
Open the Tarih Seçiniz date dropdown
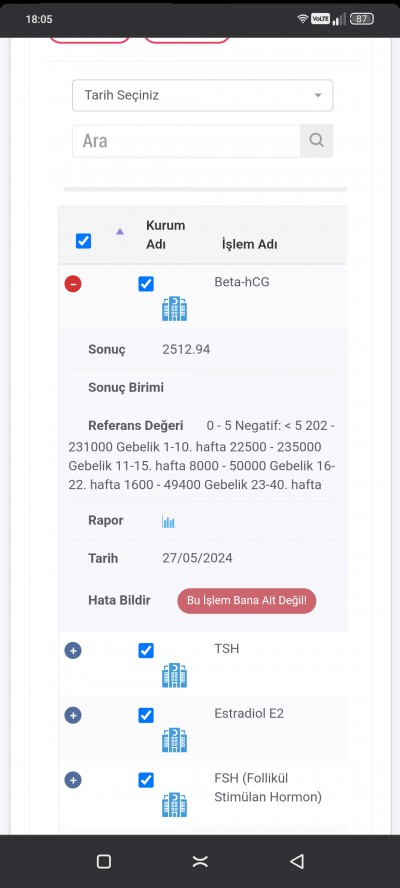click(x=202, y=95)
